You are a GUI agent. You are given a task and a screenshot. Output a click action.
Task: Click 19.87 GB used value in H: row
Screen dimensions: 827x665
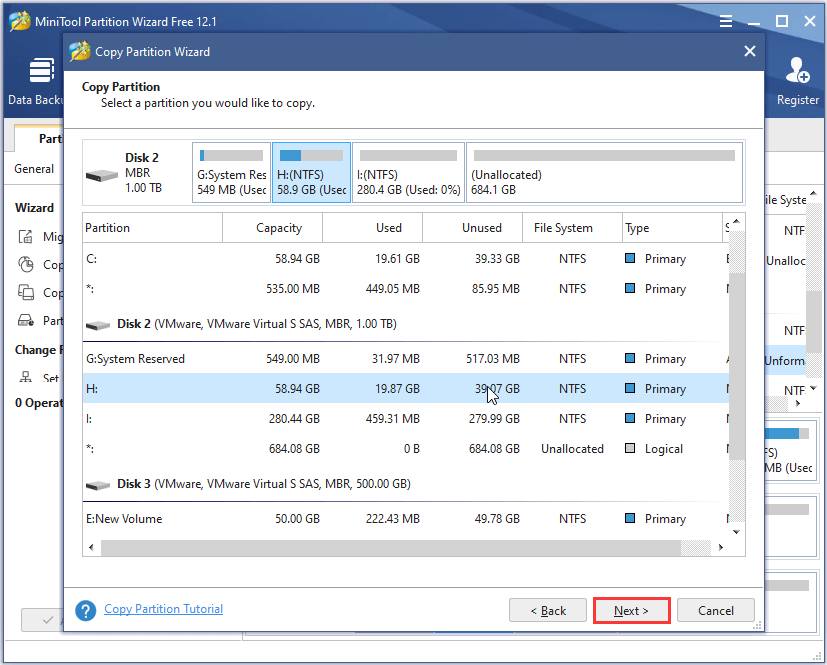tap(397, 389)
